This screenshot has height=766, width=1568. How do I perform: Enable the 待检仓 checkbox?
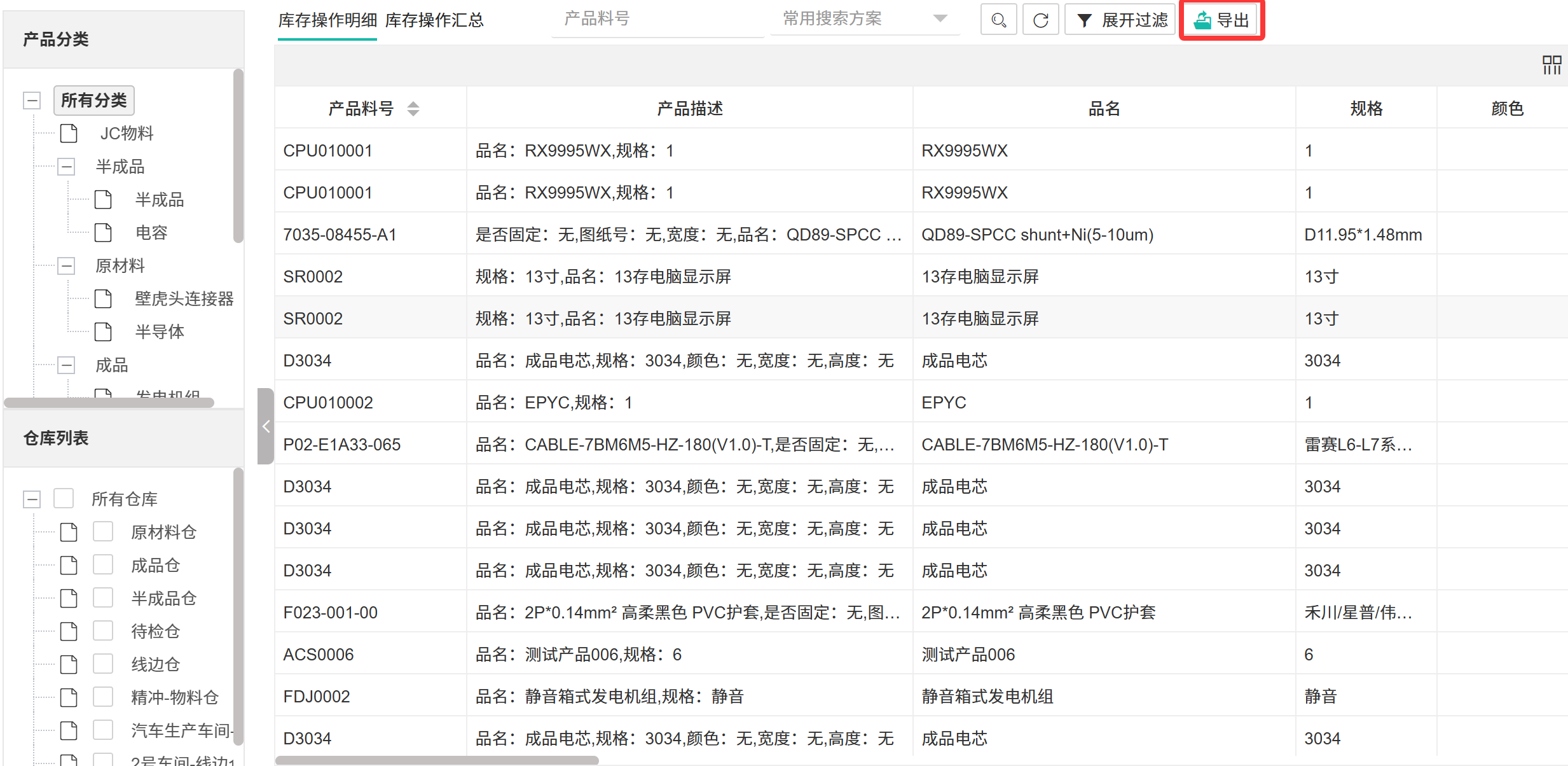pos(103,630)
